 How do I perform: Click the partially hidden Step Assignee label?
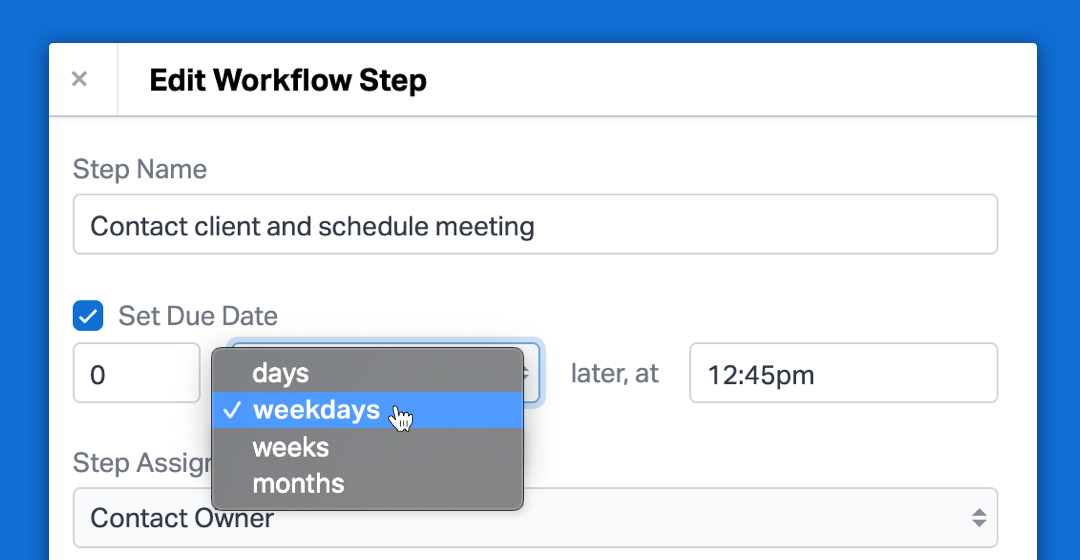point(143,463)
